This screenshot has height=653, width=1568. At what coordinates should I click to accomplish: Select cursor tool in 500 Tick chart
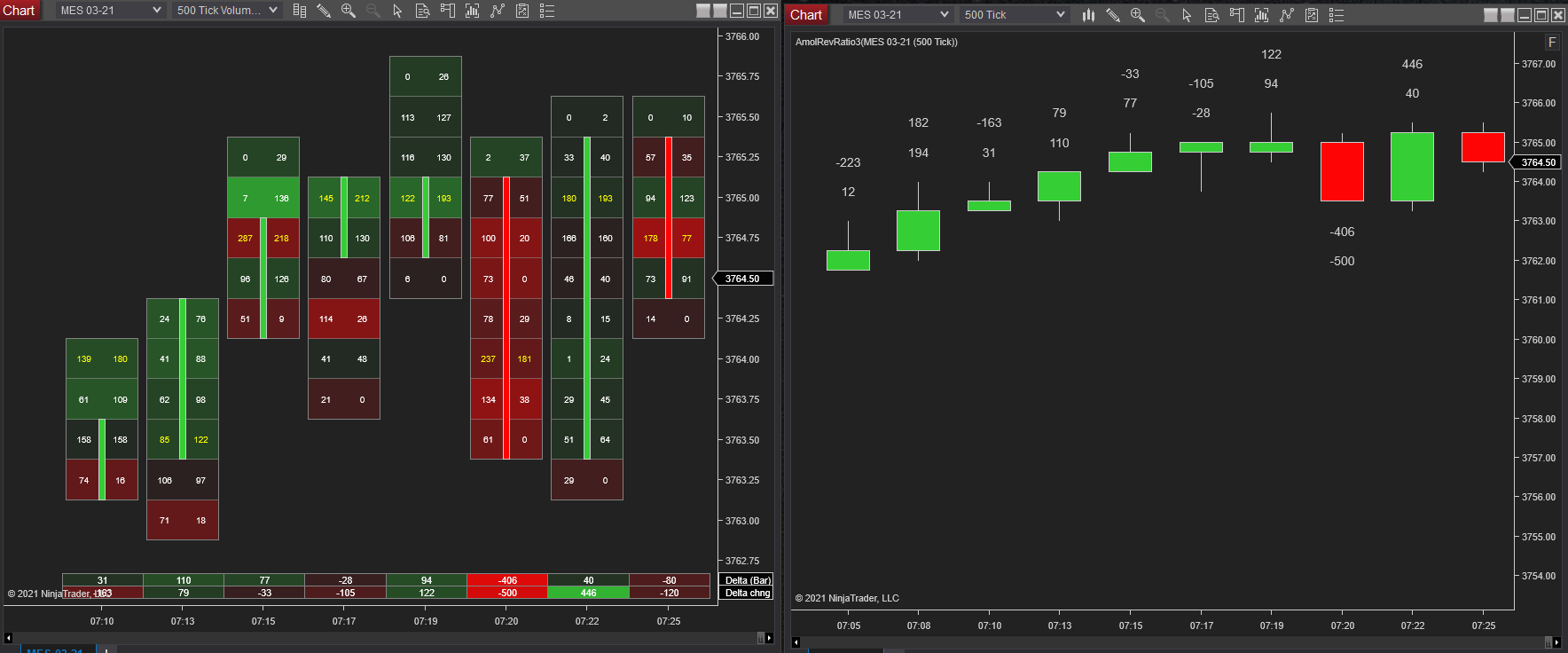1187,15
